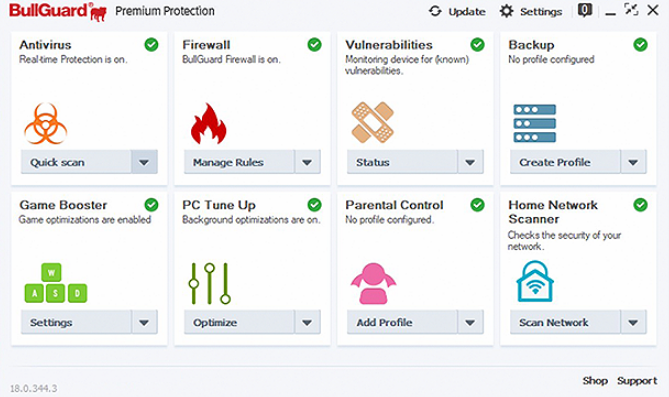Click the Game Booster green status checkmark
The image size is (669, 397).
(151, 205)
